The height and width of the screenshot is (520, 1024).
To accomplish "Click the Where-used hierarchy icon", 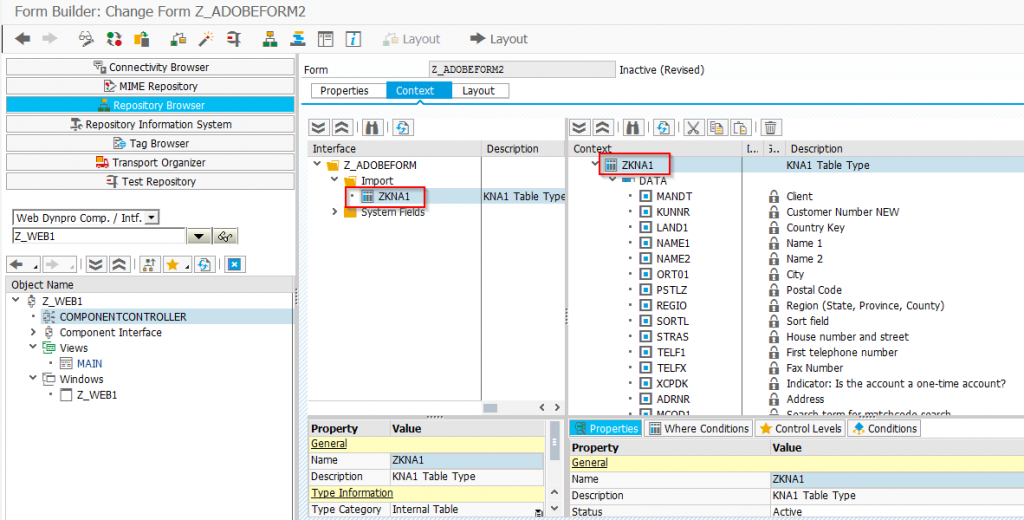I will point(270,39).
